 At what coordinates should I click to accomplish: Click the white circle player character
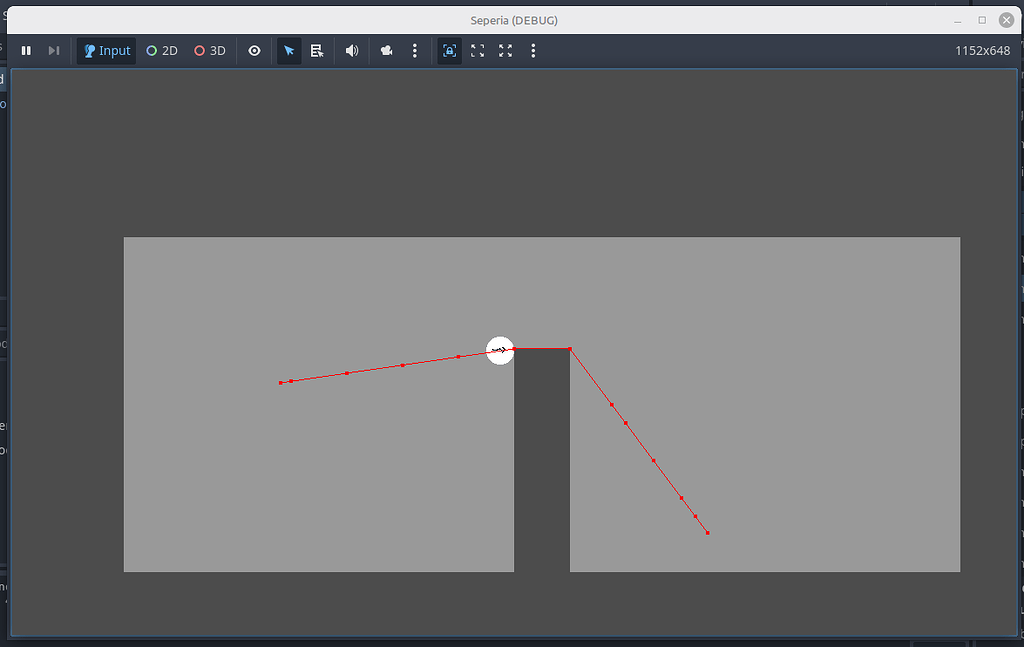tap(500, 351)
